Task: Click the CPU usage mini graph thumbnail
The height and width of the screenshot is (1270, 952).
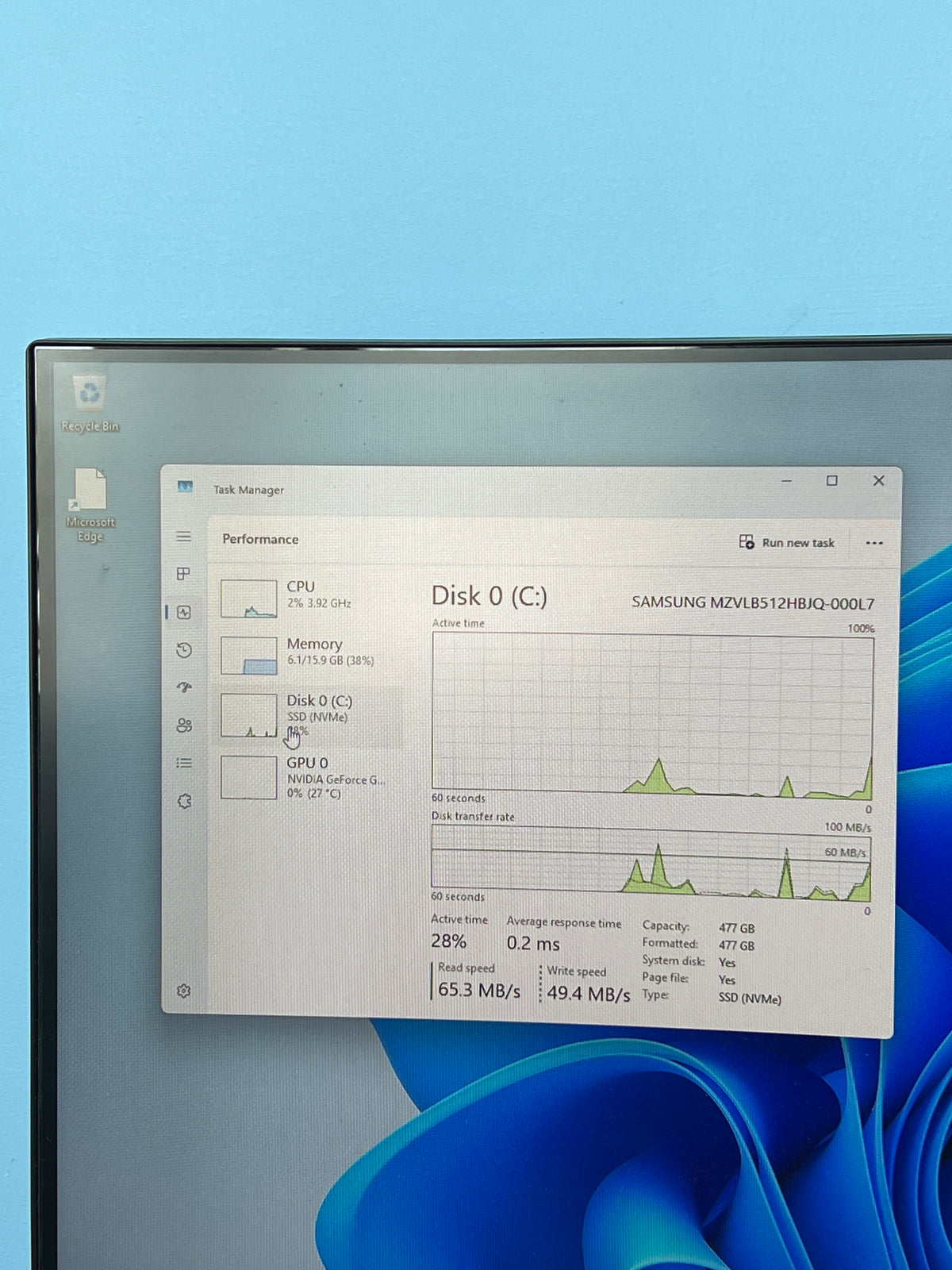Action: (x=249, y=598)
